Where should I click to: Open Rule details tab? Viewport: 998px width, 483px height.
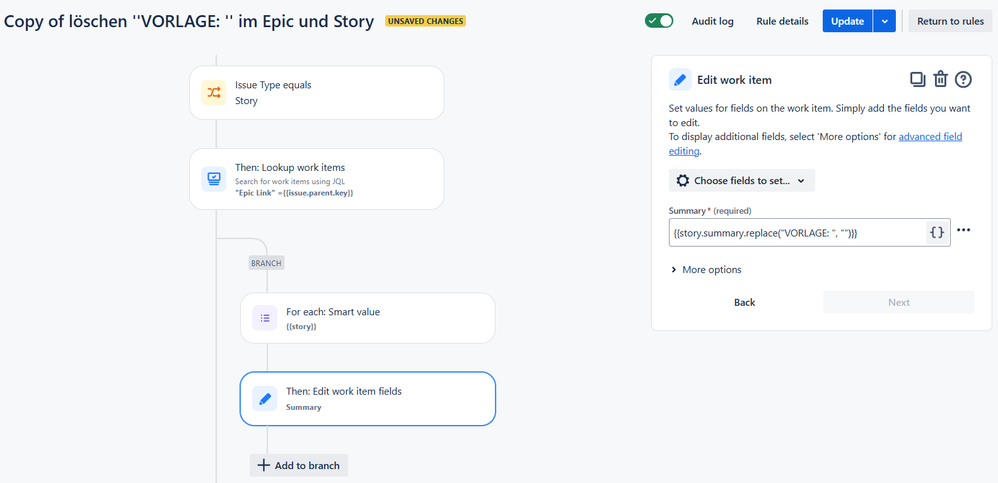point(782,21)
